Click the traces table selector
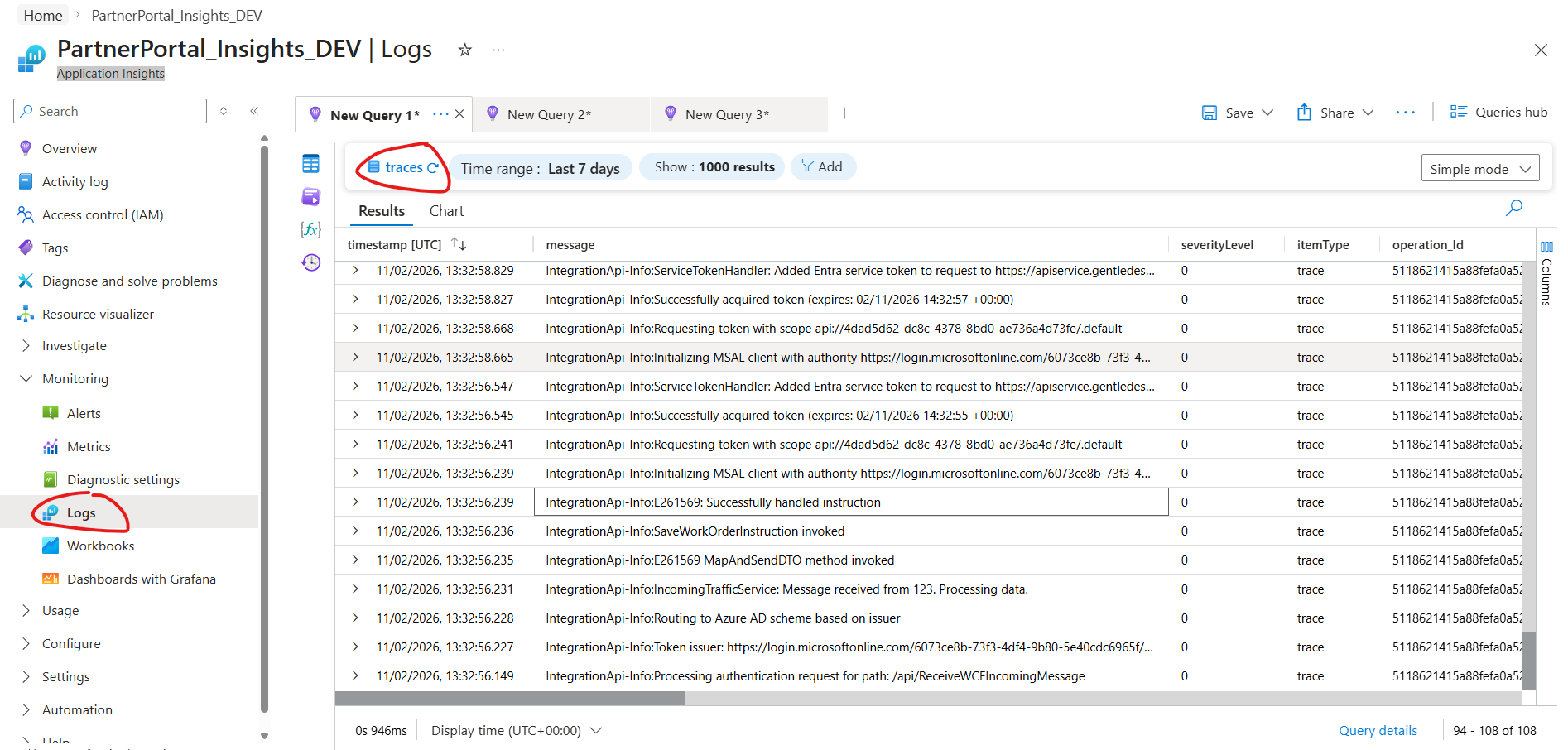 point(403,167)
